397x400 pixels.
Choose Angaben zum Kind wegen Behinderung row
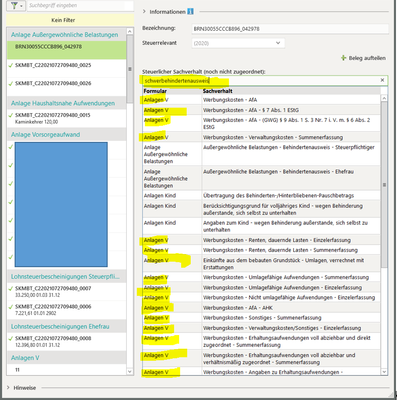click(261, 226)
